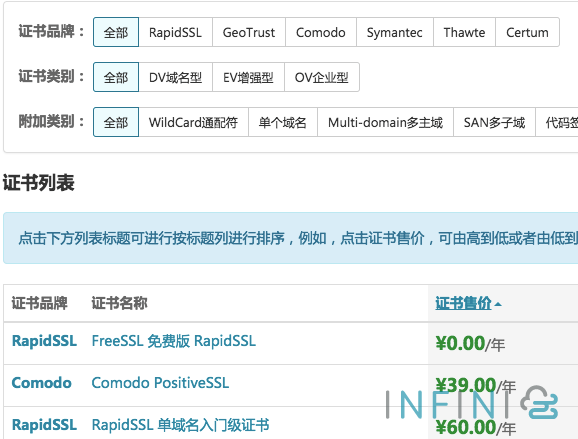Open RapidSSL brand link for 单域名入门级证书 row
The width and height of the screenshot is (578, 439).
(44, 425)
